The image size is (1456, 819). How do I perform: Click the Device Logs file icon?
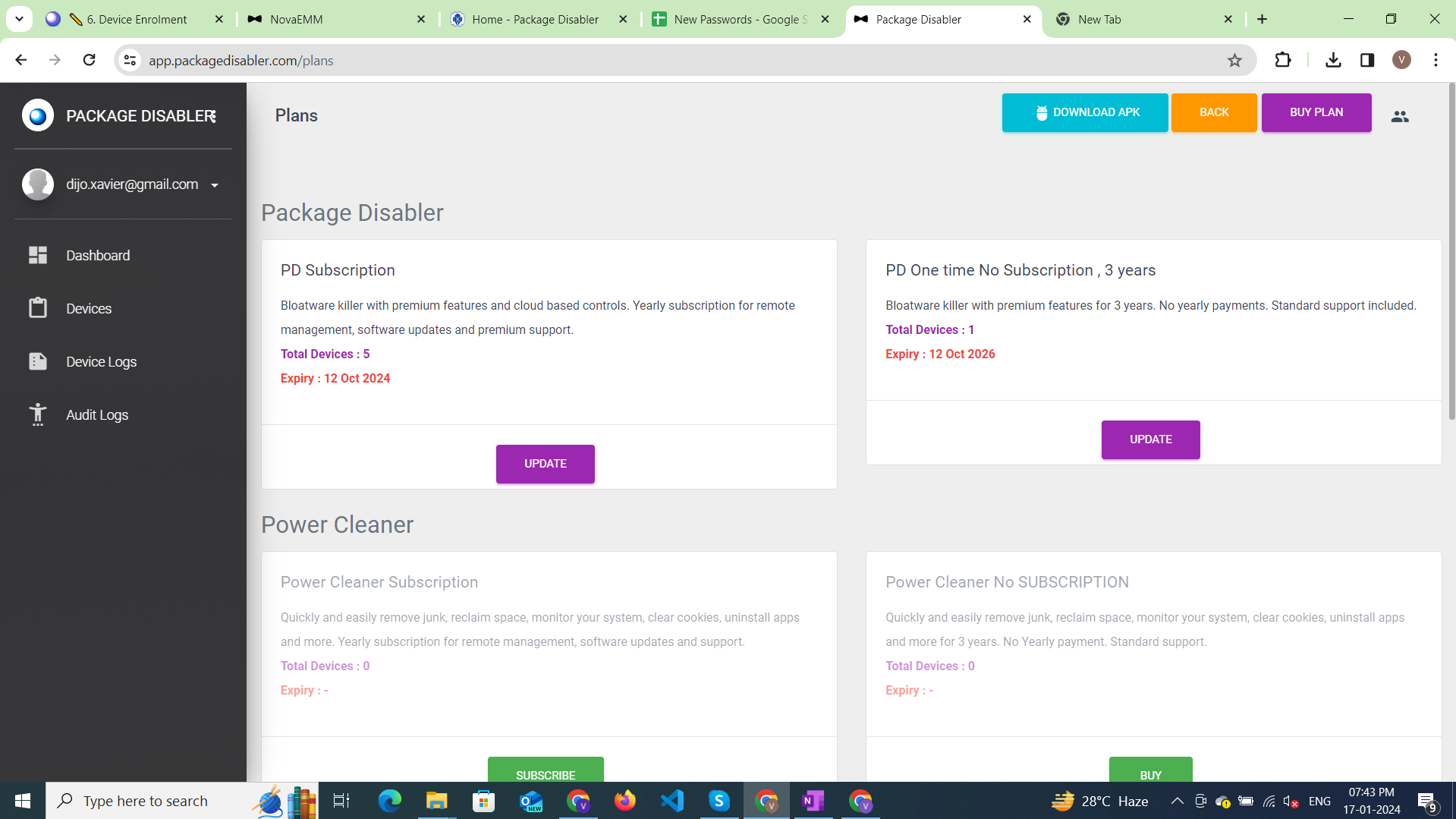pyautogui.click(x=38, y=361)
